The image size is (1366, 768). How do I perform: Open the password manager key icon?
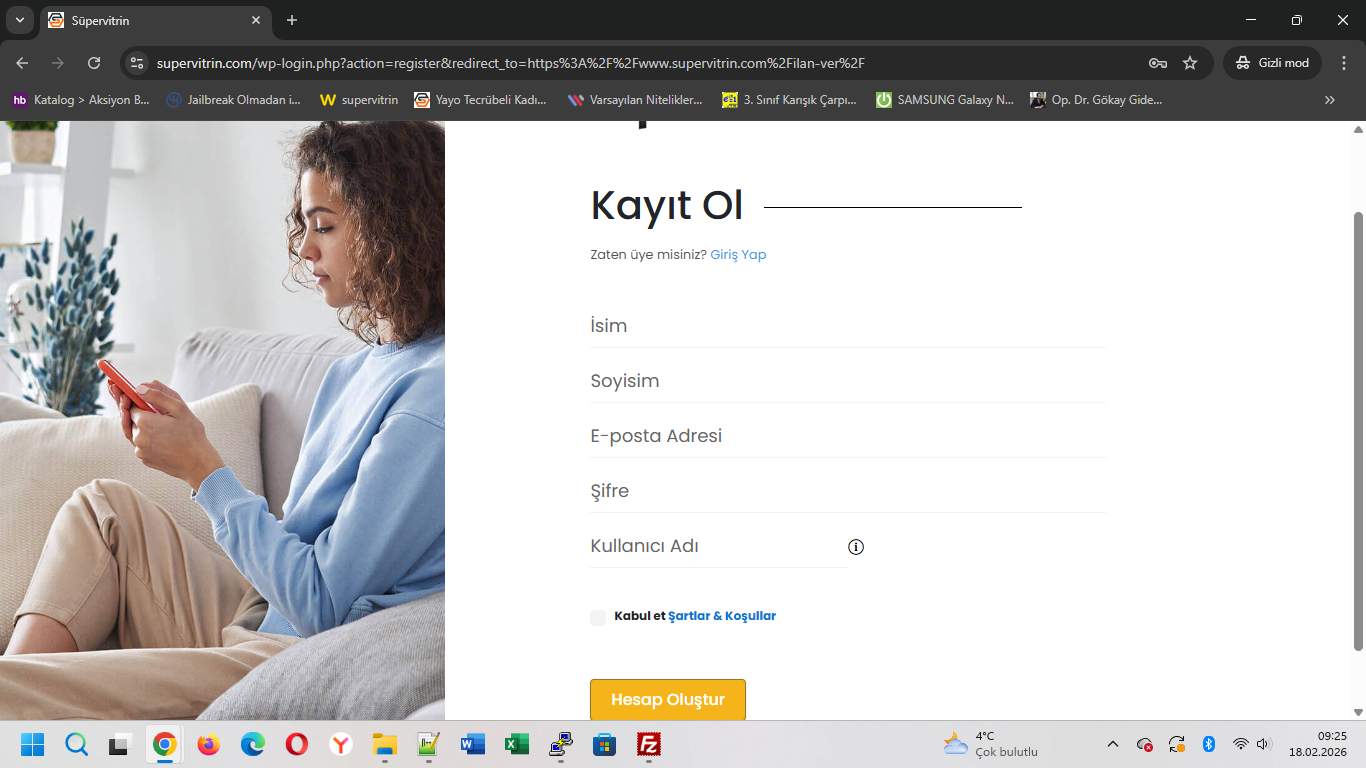pos(1157,63)
